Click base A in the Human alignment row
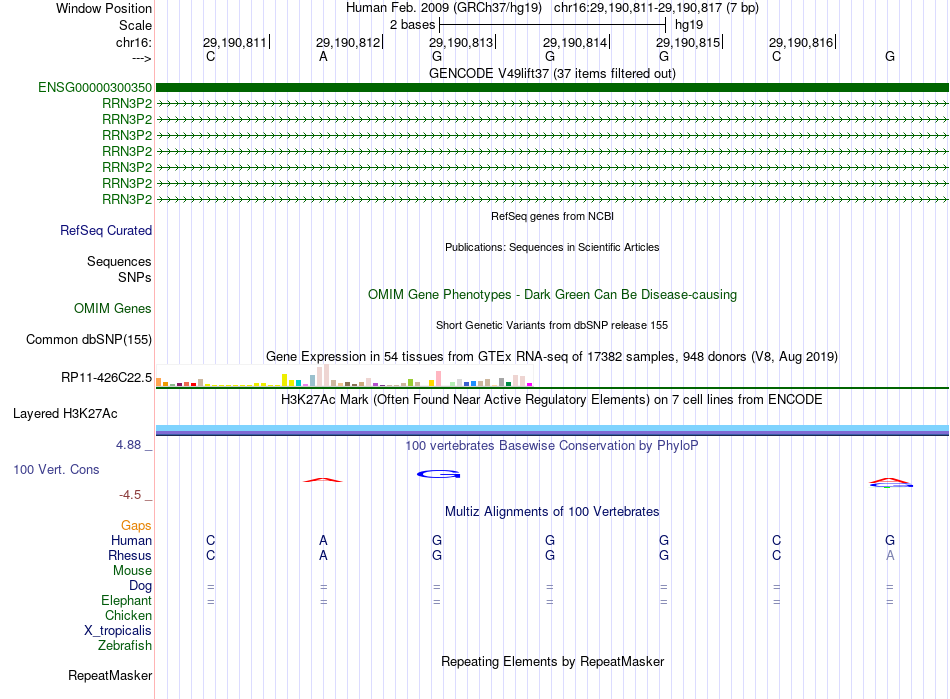The height and width of the screenshot is (699, 950). point(324,540)
